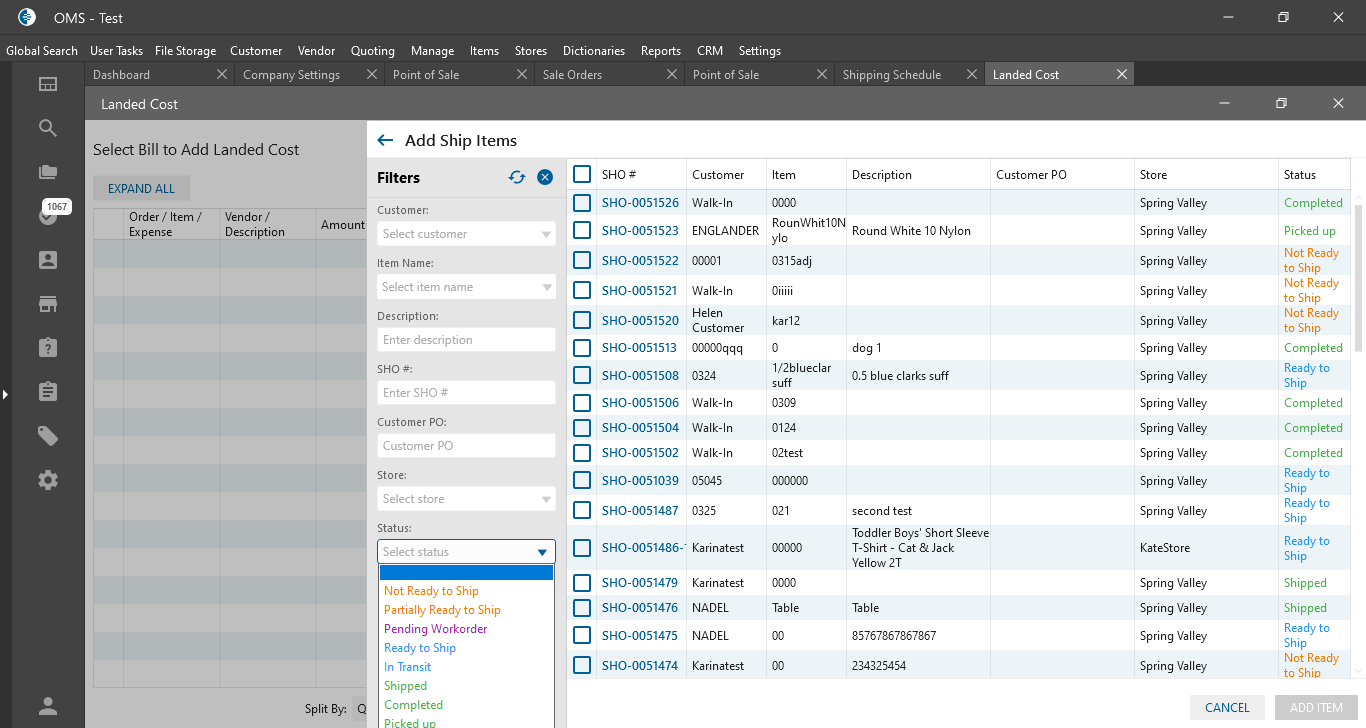This screenshot has height=728, width=1366.
Task: Open the settings gear in sidebar
Action: pos(48,480)
